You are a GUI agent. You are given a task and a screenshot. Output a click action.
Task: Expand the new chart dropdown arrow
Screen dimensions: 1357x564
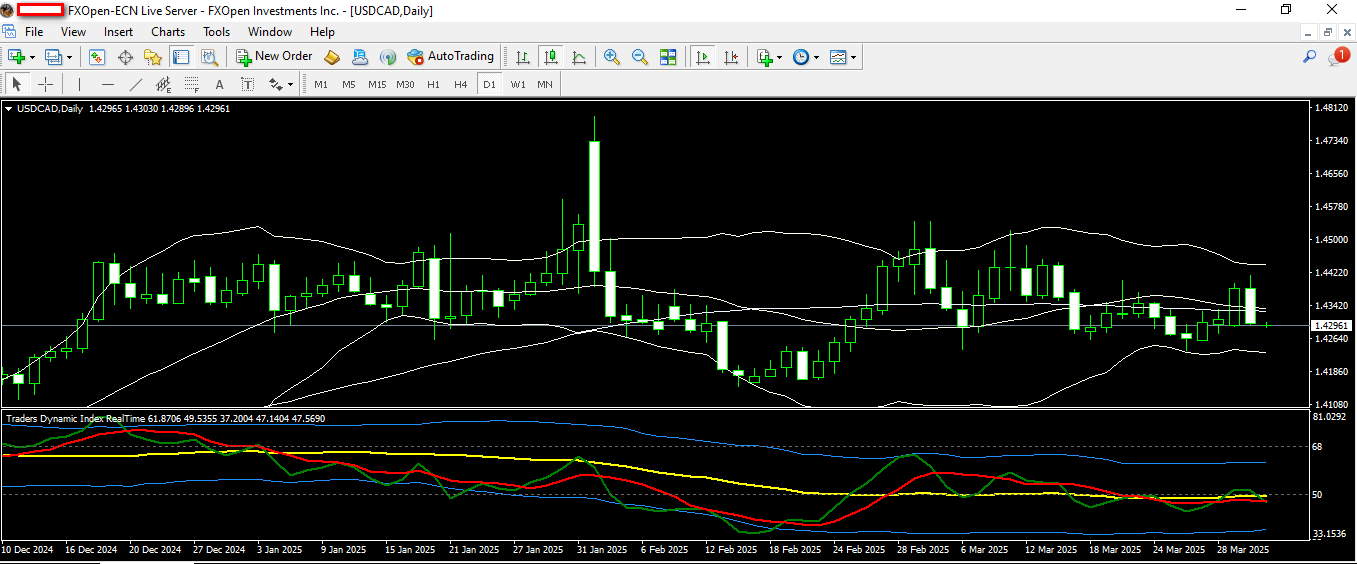coord(32,57)
